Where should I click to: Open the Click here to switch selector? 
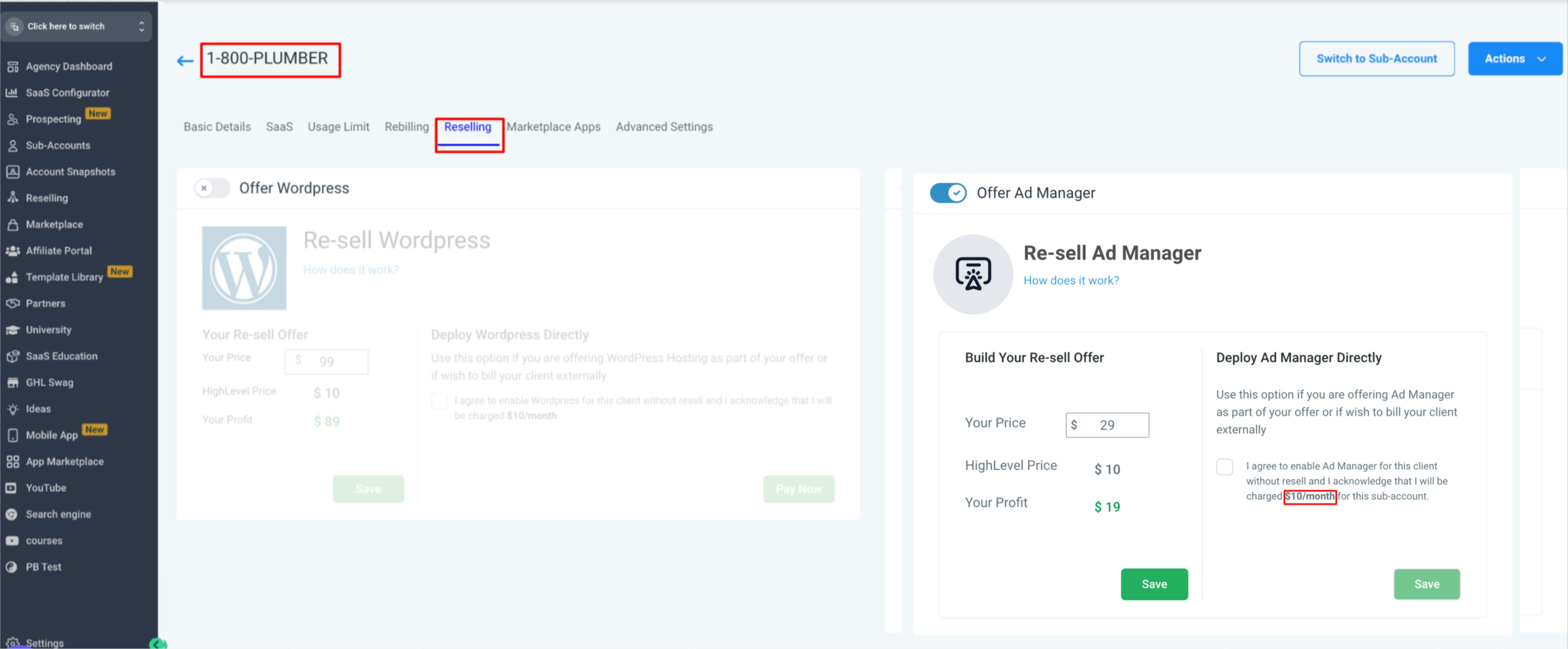point(77,26)
